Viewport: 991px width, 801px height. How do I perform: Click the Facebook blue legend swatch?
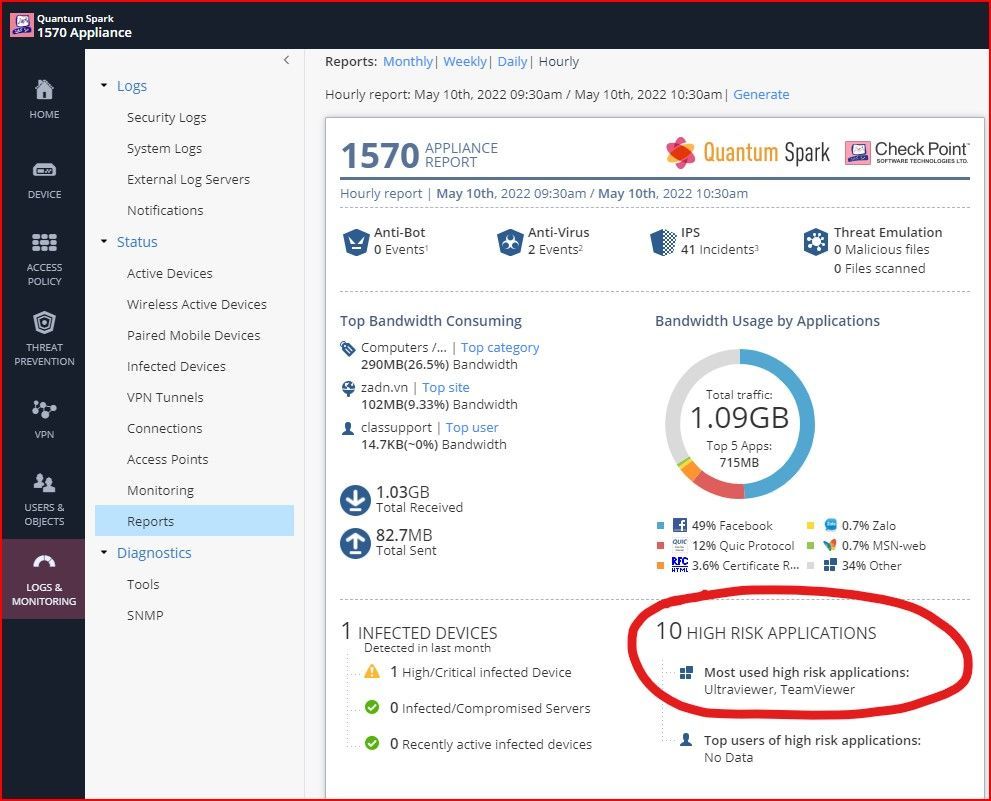click(x=660, y=525)
